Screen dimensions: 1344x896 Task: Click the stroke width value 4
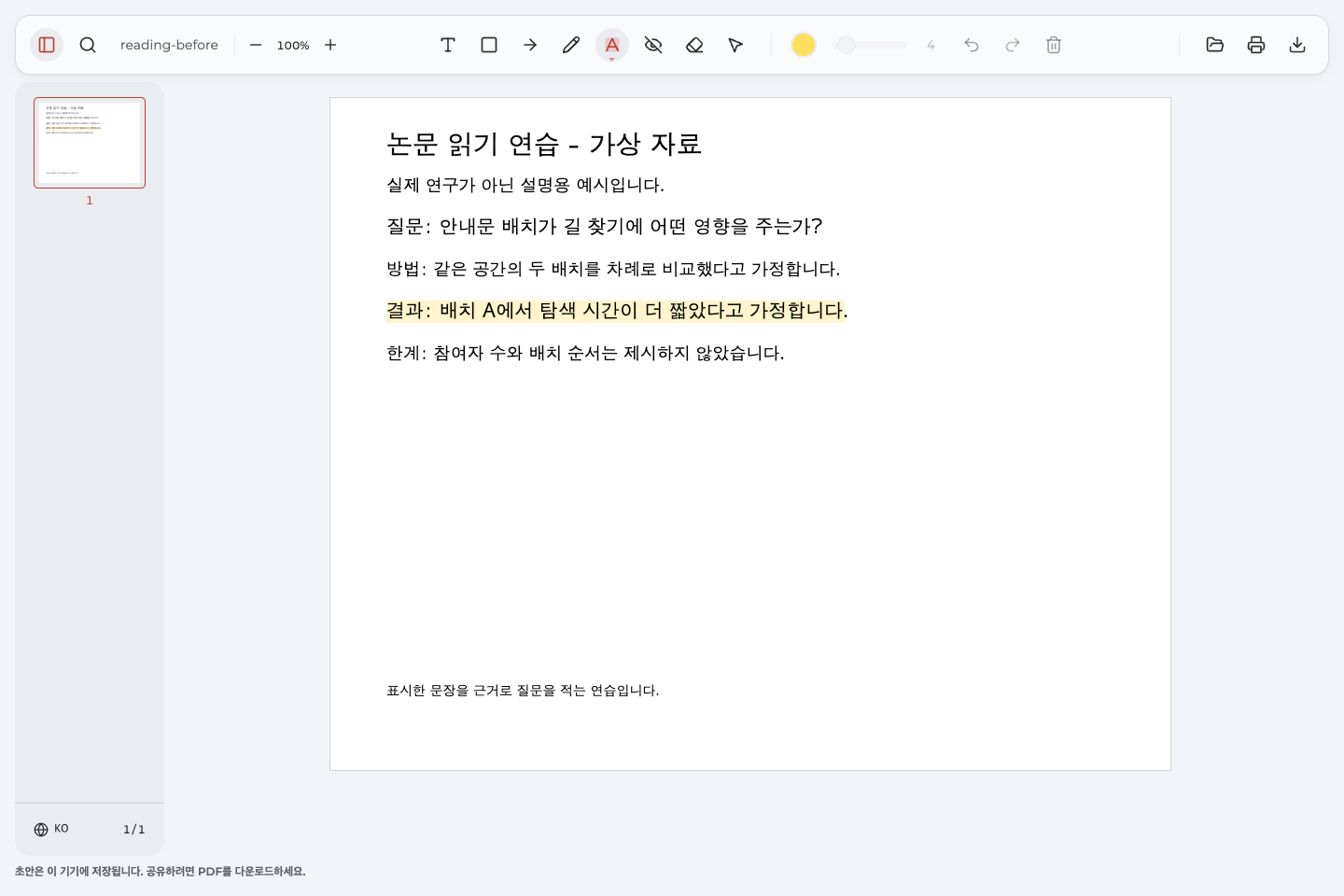pos(931,45)
